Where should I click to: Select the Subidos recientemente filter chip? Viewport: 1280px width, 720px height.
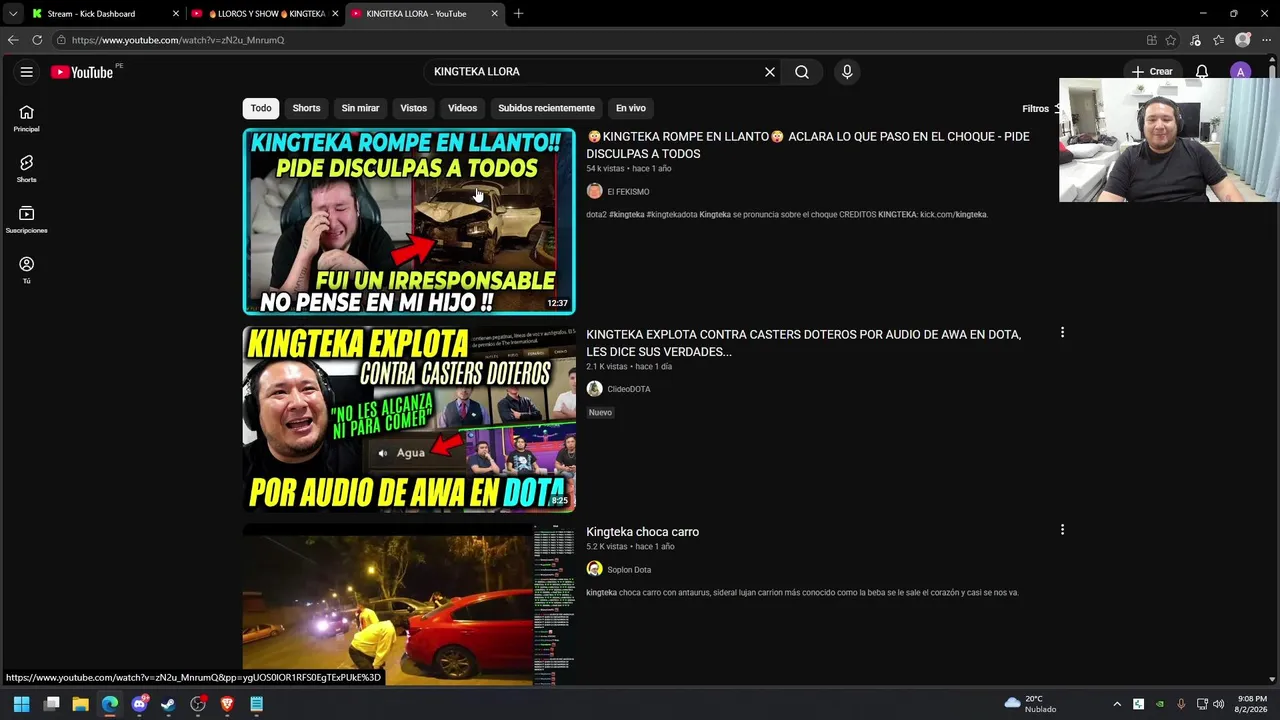tap(546, 108)
